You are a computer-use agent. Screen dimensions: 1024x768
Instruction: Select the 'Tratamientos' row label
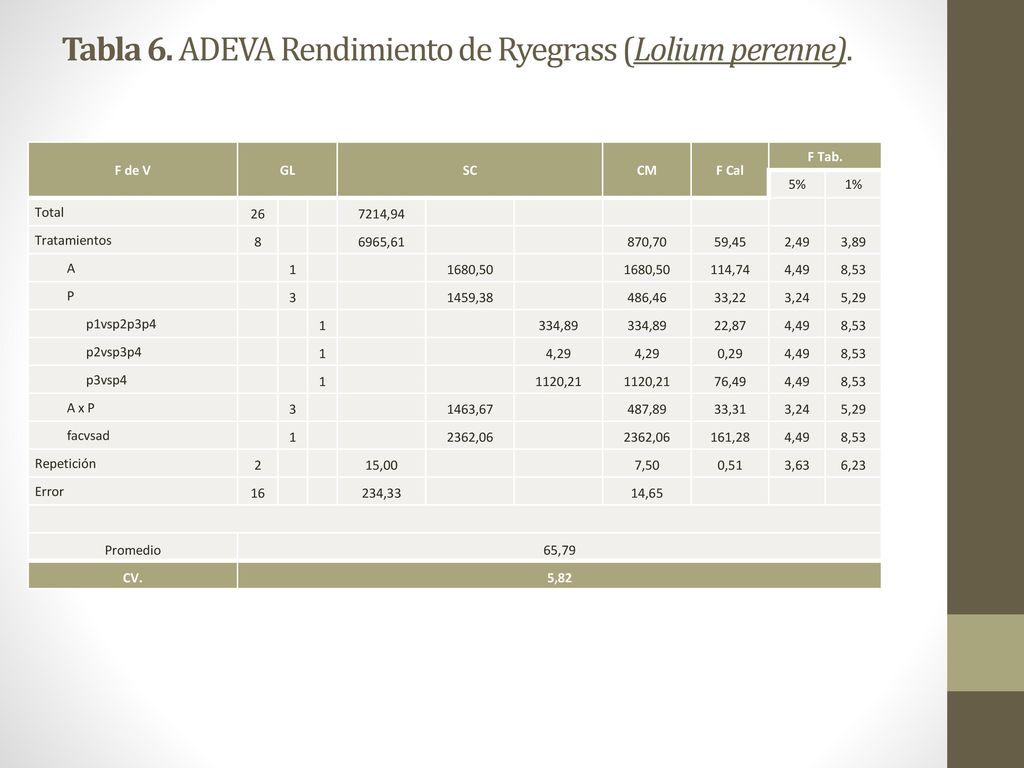[x=73, y=240]
